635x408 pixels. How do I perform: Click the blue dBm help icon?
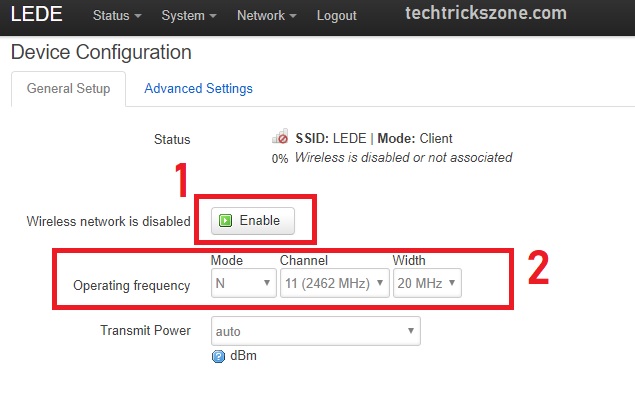218,356
